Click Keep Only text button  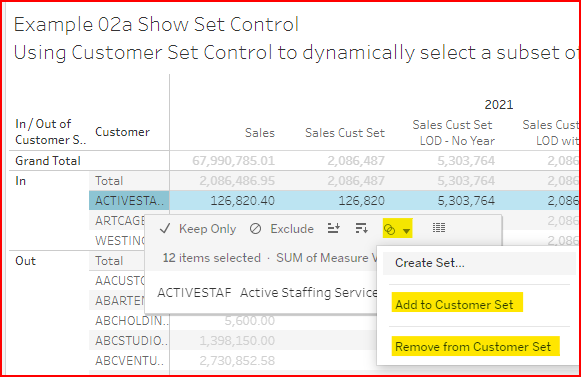208,229
